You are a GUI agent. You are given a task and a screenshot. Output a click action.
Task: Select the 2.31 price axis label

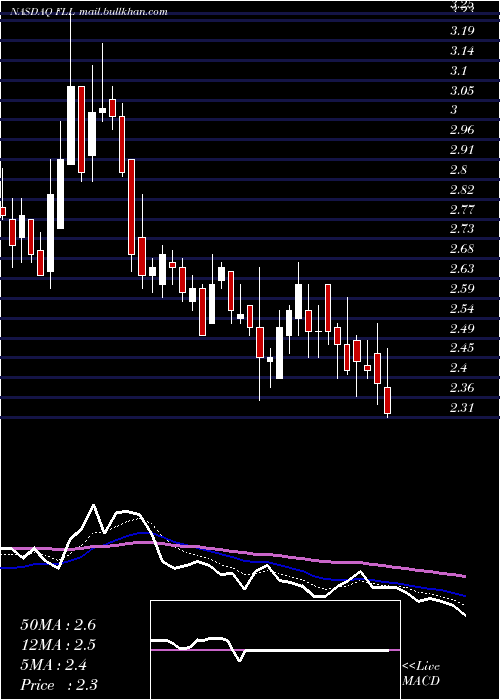point(462,408)
